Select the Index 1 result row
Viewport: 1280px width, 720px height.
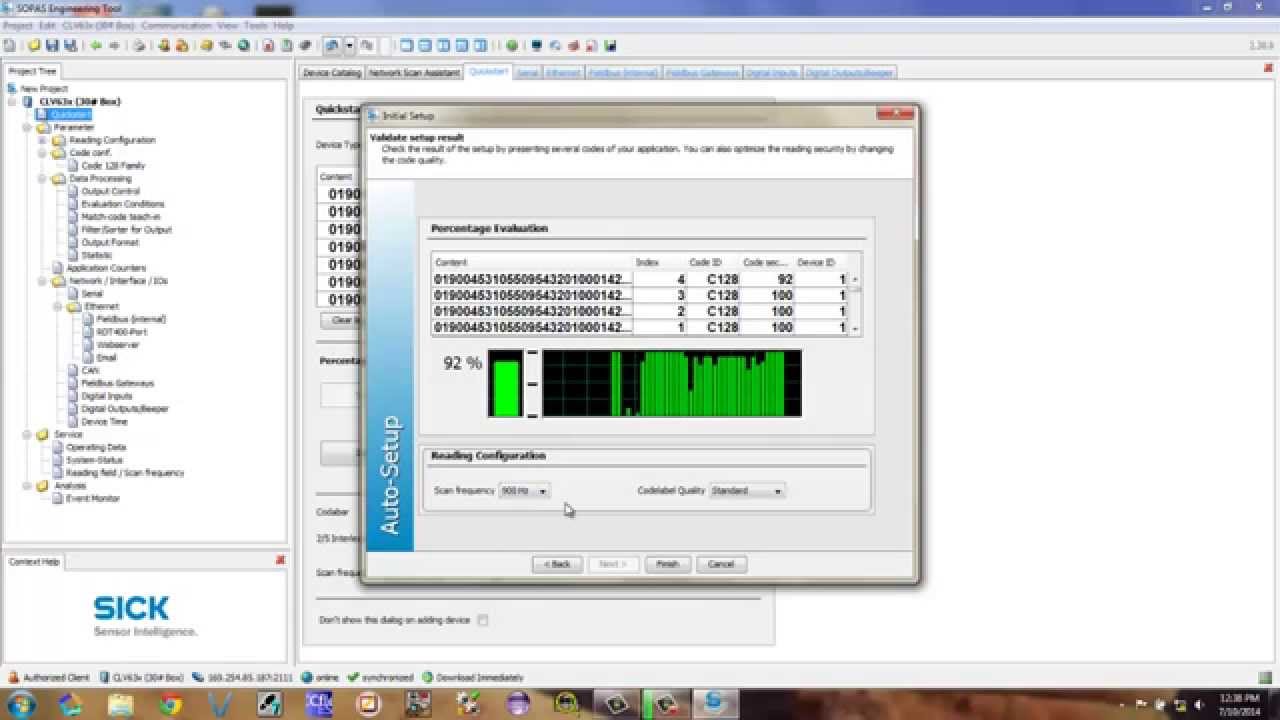[641, 327]
